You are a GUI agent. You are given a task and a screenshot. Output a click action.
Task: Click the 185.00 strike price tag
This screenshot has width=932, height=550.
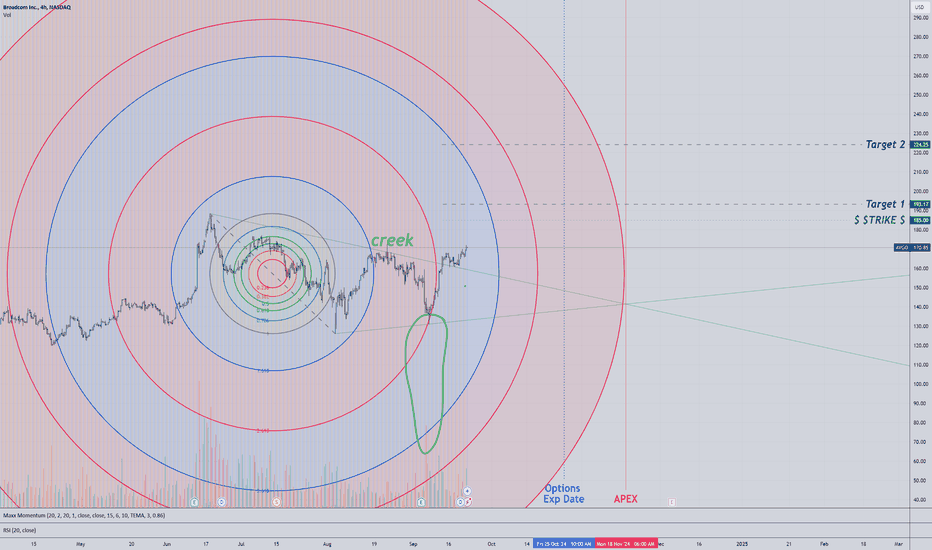coord(920,220)
